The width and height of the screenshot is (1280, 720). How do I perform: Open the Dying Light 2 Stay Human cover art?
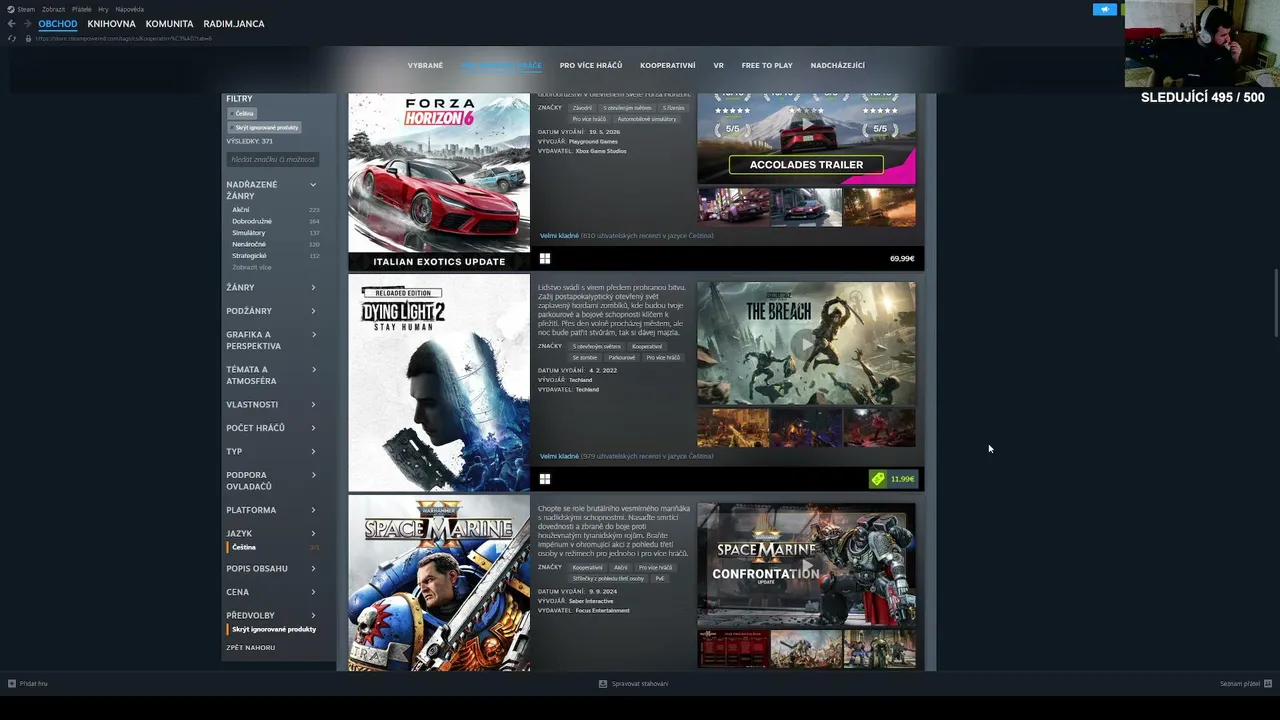pos(439,383)
